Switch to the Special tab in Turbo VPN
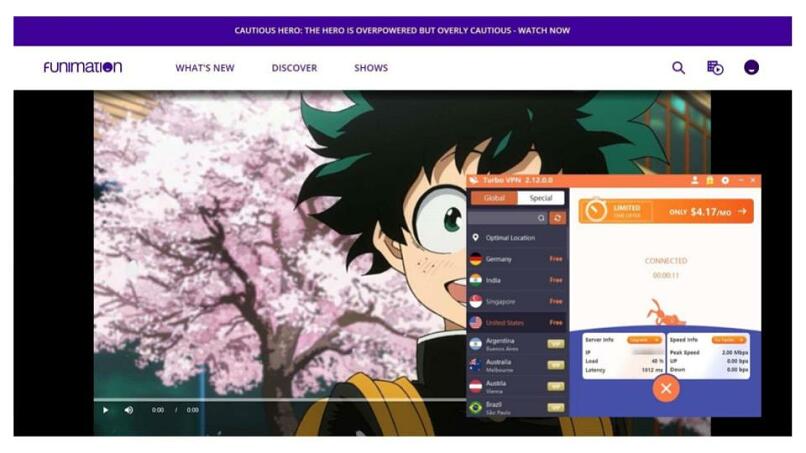This screenshot has width=806, height=453. coord(541,198)
